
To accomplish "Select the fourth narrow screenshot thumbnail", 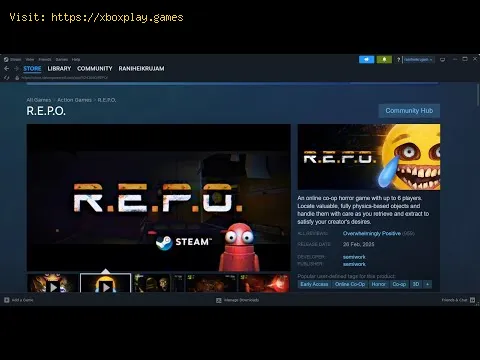I will tap(178, 283).
